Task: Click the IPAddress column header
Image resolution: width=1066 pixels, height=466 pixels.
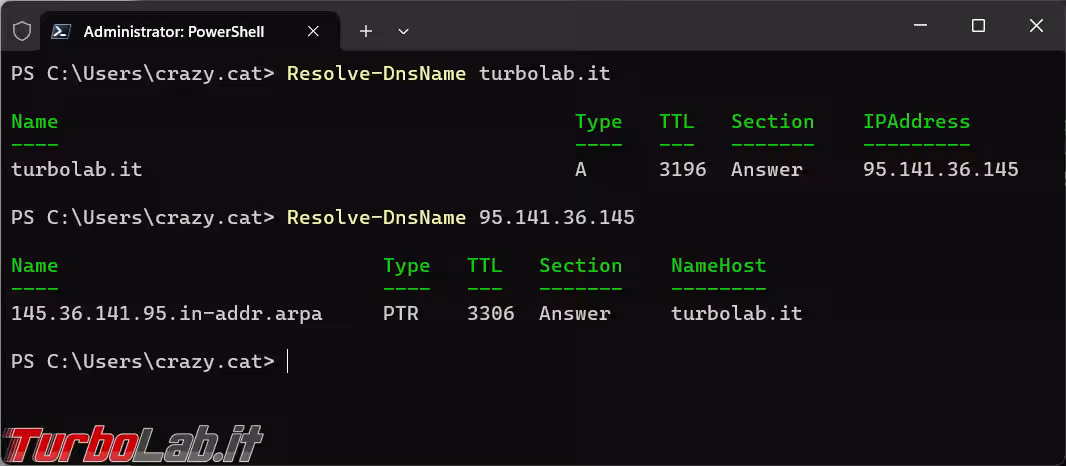Action: click(916, 121)
